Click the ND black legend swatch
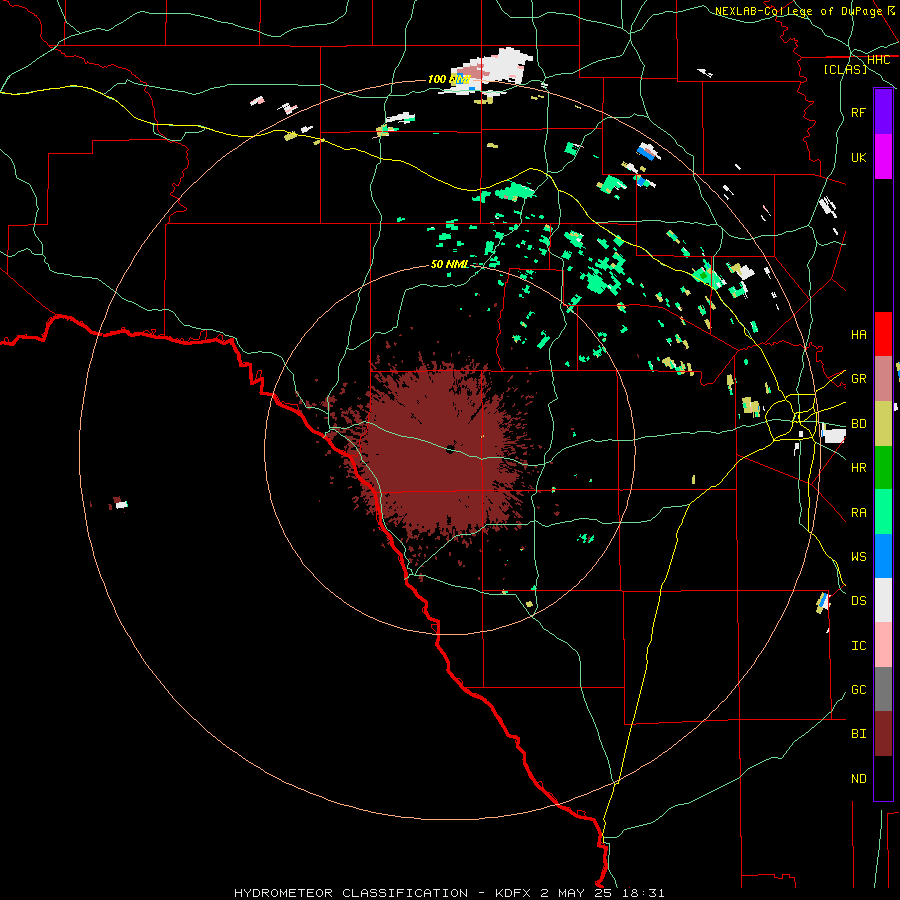This screenshot has height=900, width=900. pyautogui.click(x=883, y=778)
